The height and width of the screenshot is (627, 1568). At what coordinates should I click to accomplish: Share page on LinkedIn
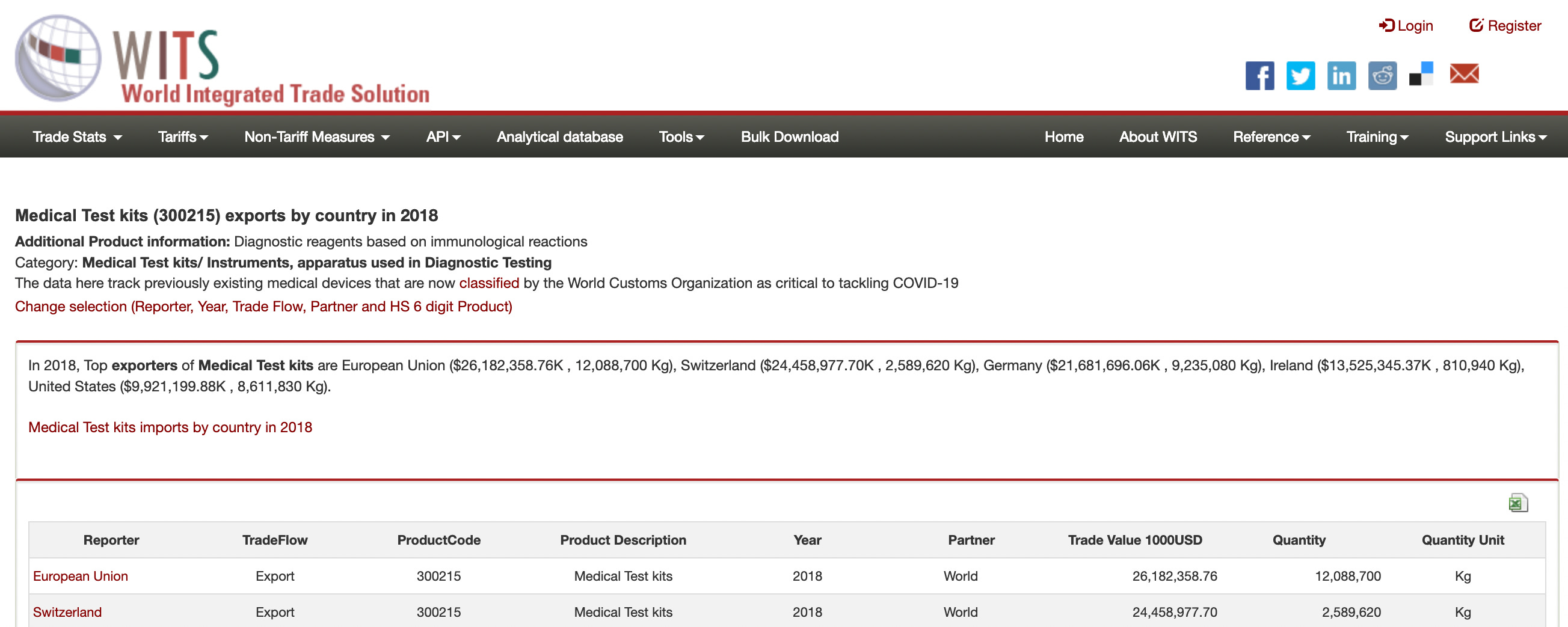pos(1341,76)
